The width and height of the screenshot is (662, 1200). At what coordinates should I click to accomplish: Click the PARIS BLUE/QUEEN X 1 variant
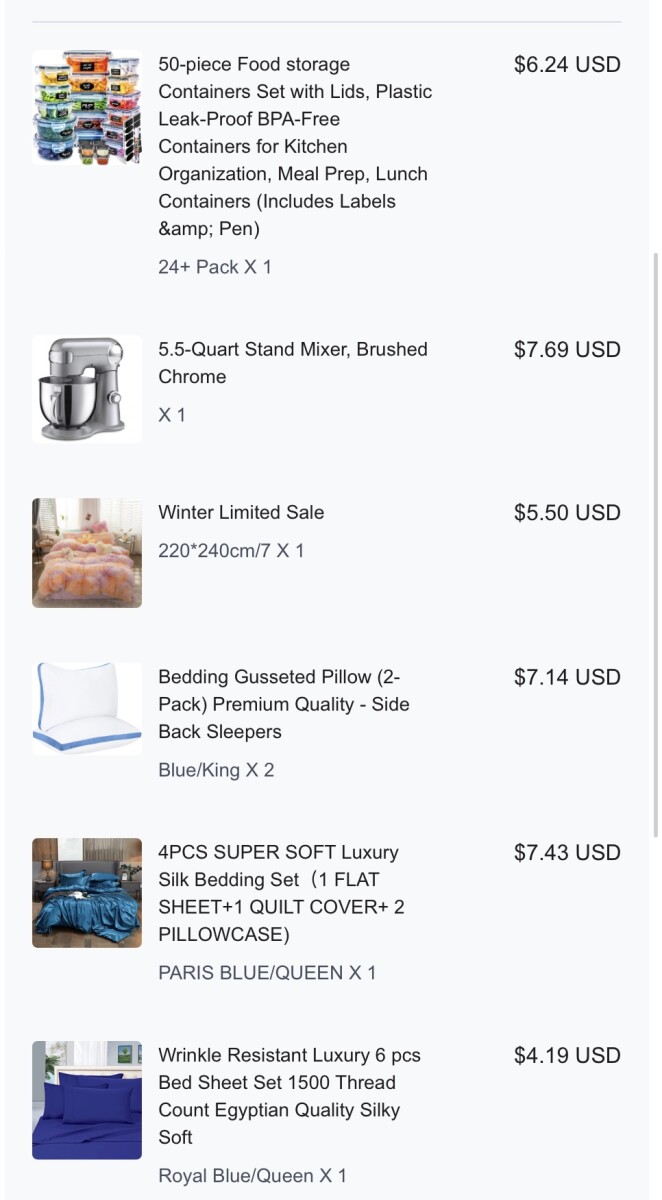pos(267,973)
